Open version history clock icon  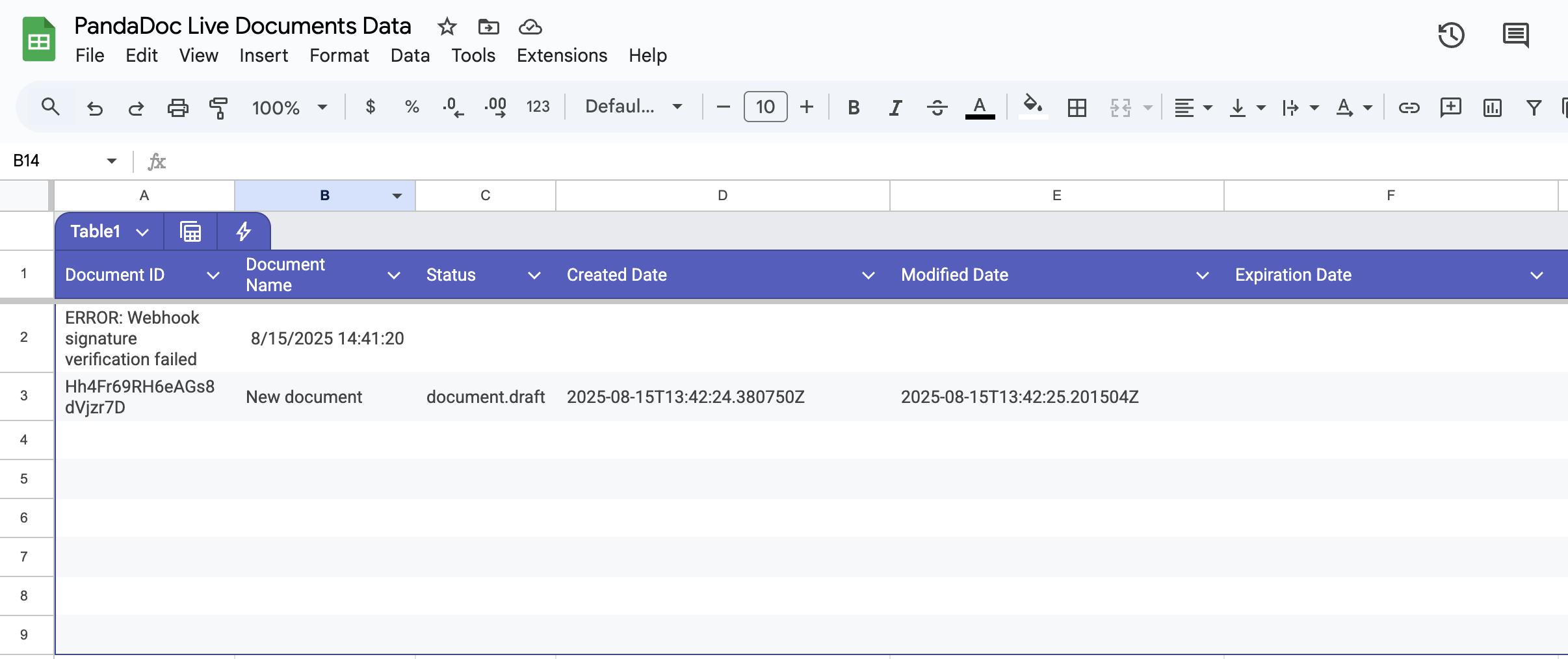point(1451,35)
